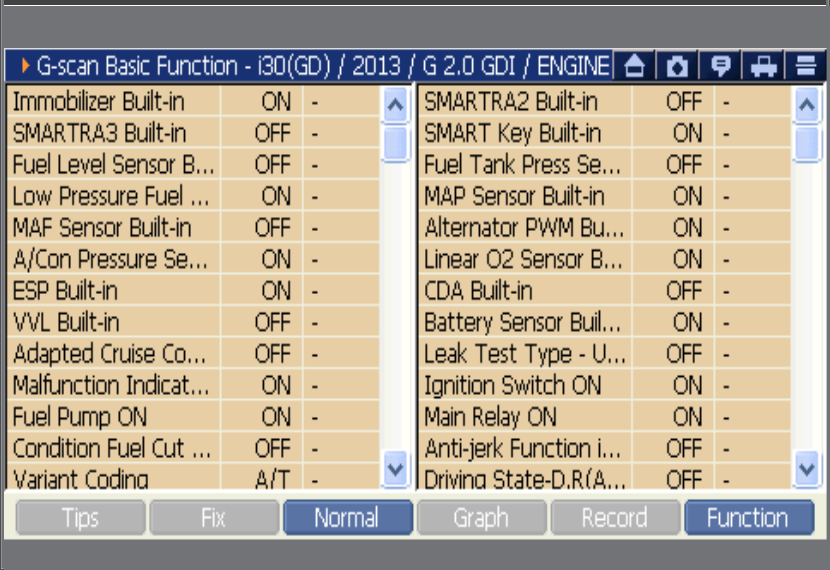Select Ignition Switch ON row
Viewport: 830px width, 570px height.
click(x=605, y=385)
